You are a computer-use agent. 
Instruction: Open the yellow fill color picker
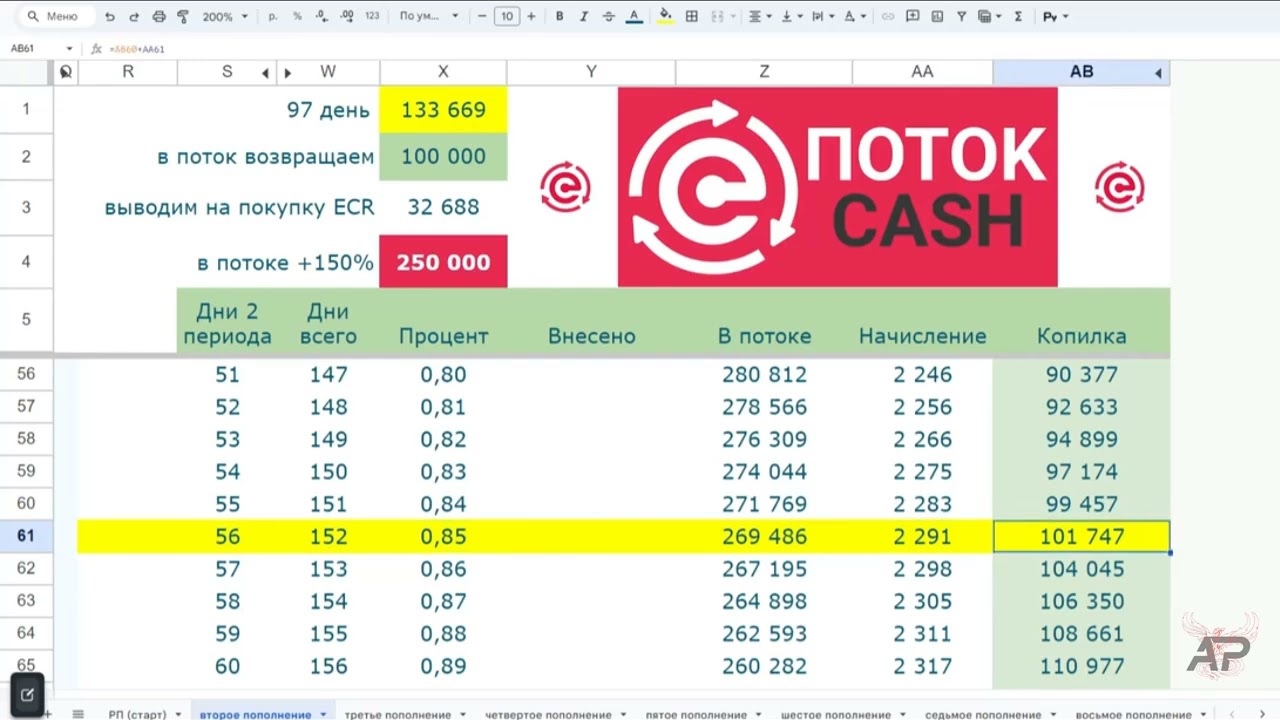pos(666,17)
